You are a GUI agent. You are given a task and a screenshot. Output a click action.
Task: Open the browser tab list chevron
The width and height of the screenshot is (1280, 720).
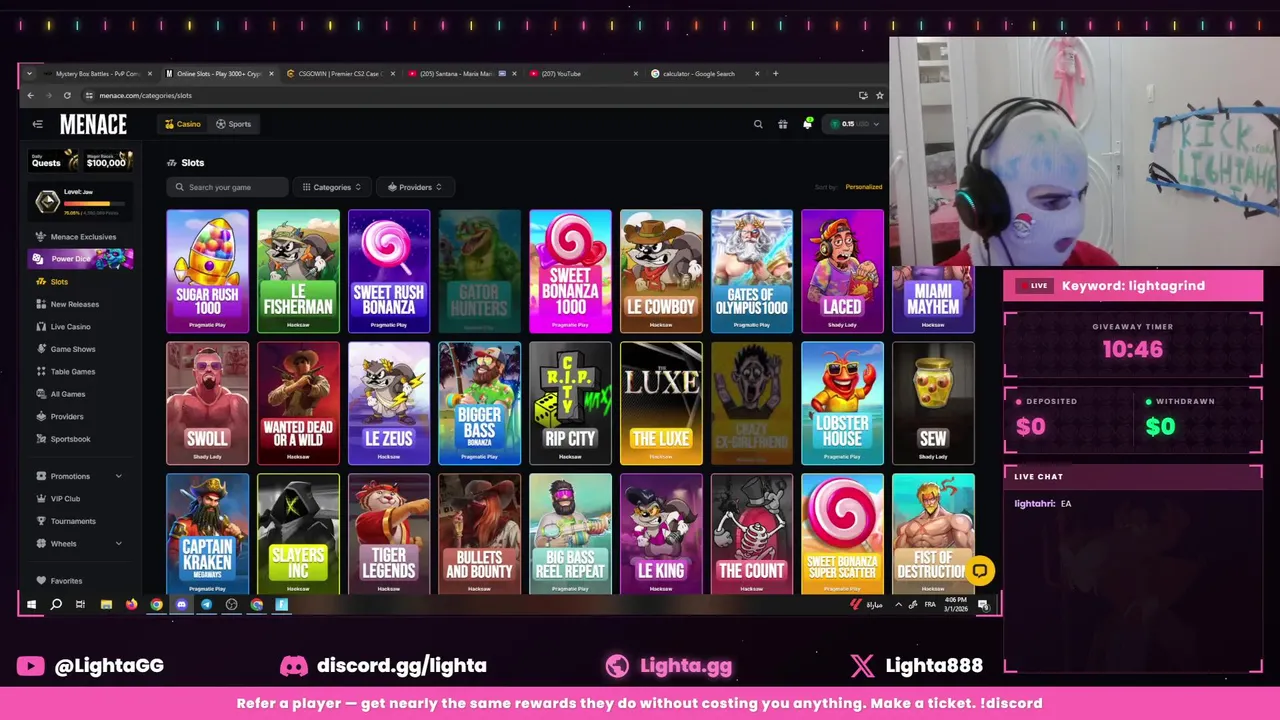click(x=29, y=73)
